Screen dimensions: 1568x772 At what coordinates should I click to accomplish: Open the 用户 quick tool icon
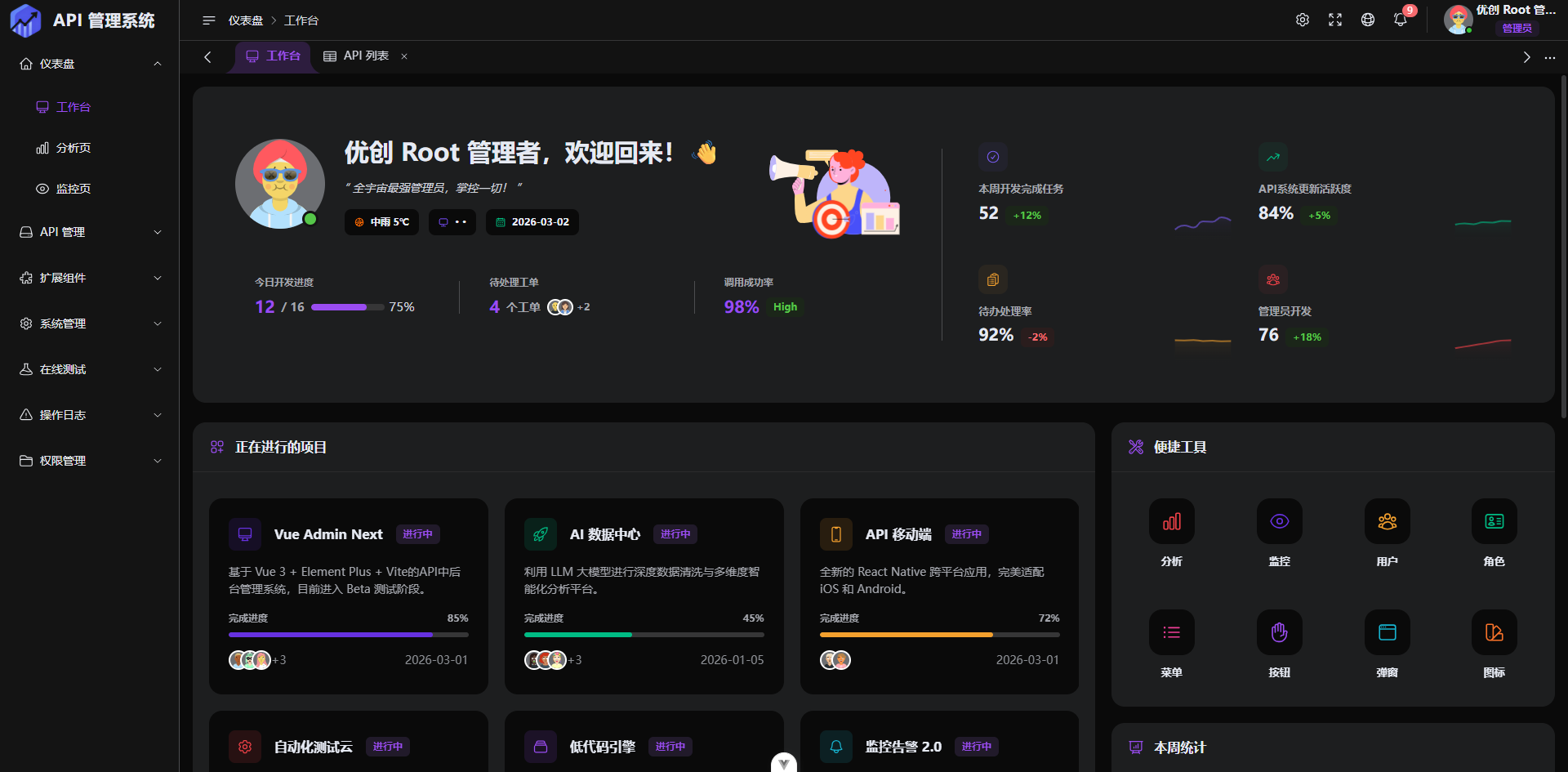[x=1387, y=521]
